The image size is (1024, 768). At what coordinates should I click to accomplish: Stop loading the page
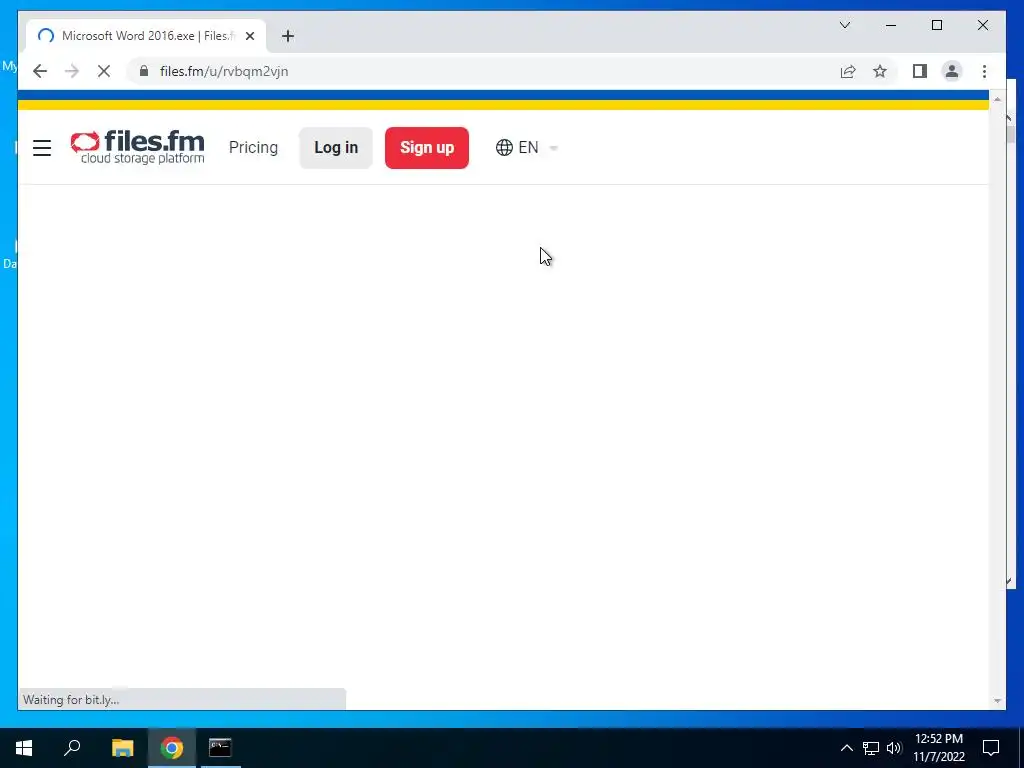[104, 71]
